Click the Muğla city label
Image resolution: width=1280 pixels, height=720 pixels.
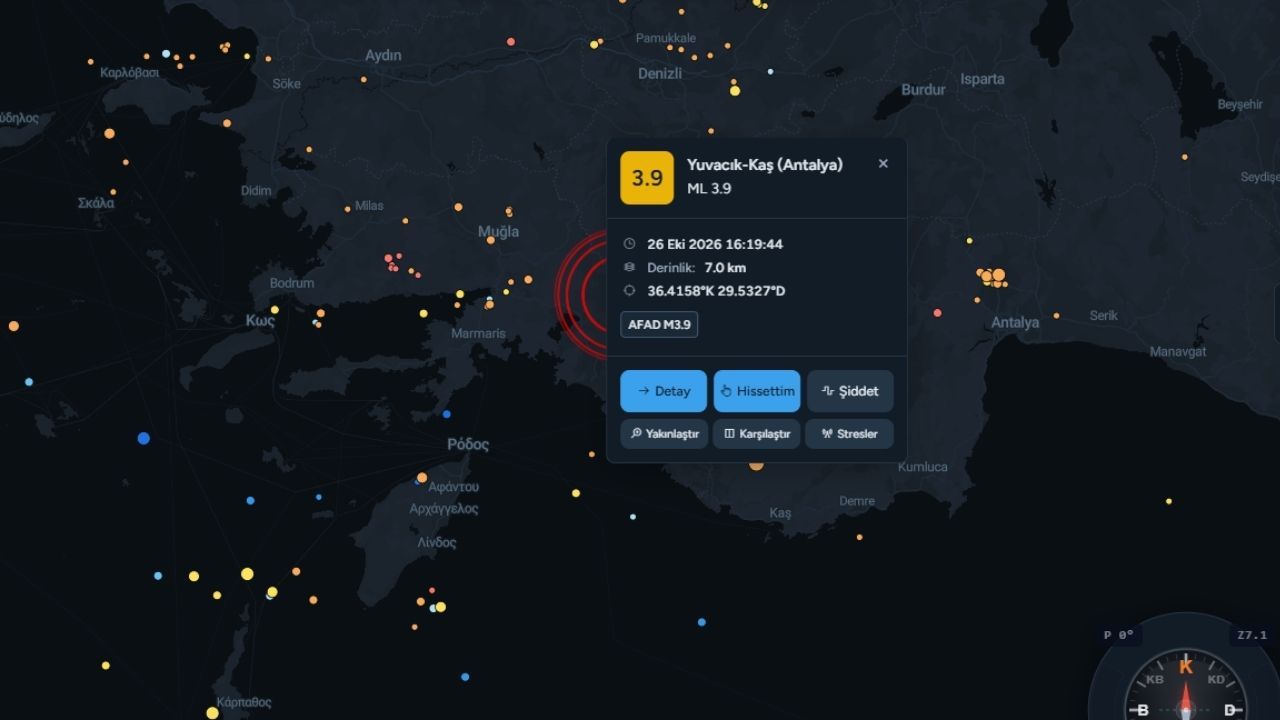(498, 232)
